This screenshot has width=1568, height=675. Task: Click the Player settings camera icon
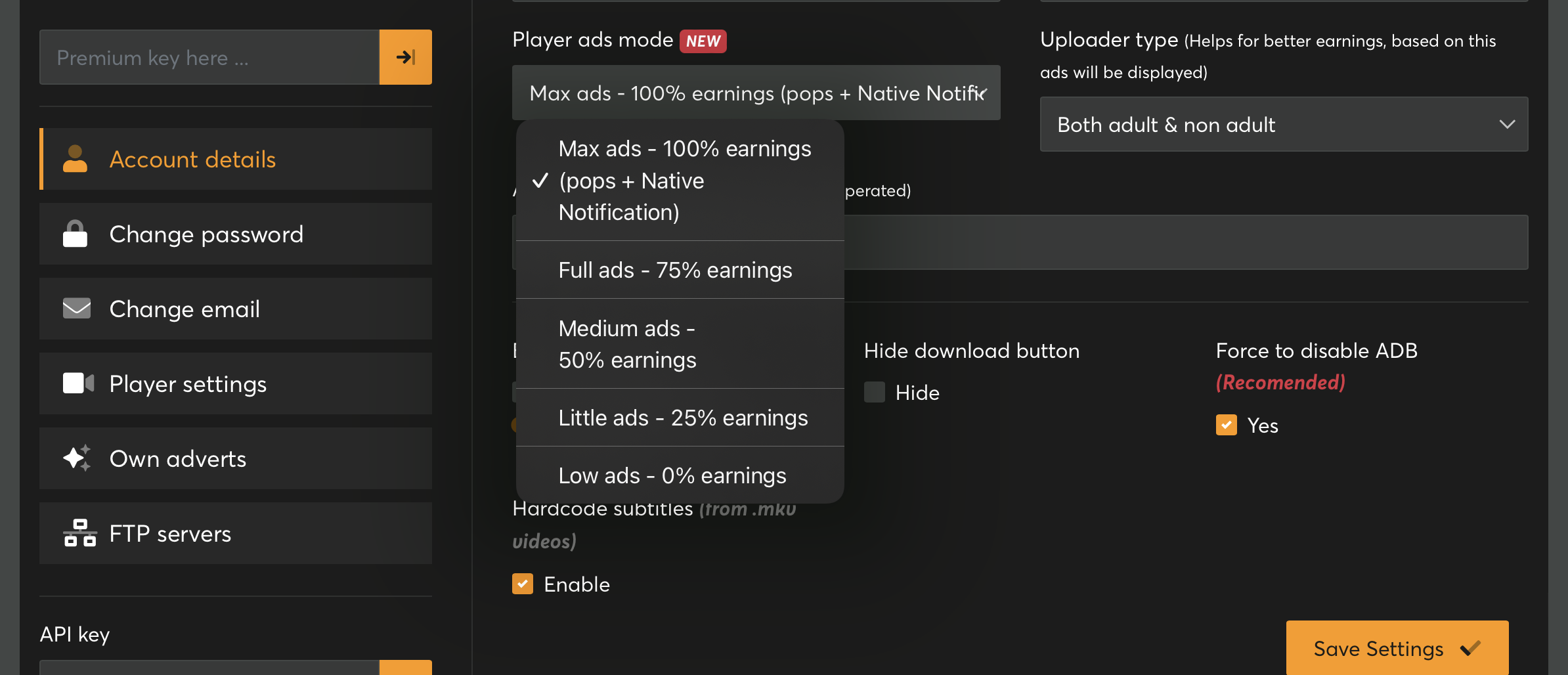(x=78, y=383)
